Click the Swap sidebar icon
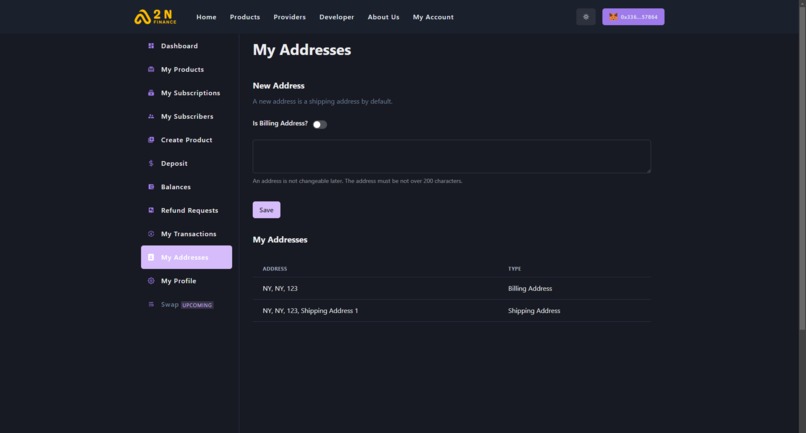The width and height of the screenshot is (806, 433). (x=151, y=304)
